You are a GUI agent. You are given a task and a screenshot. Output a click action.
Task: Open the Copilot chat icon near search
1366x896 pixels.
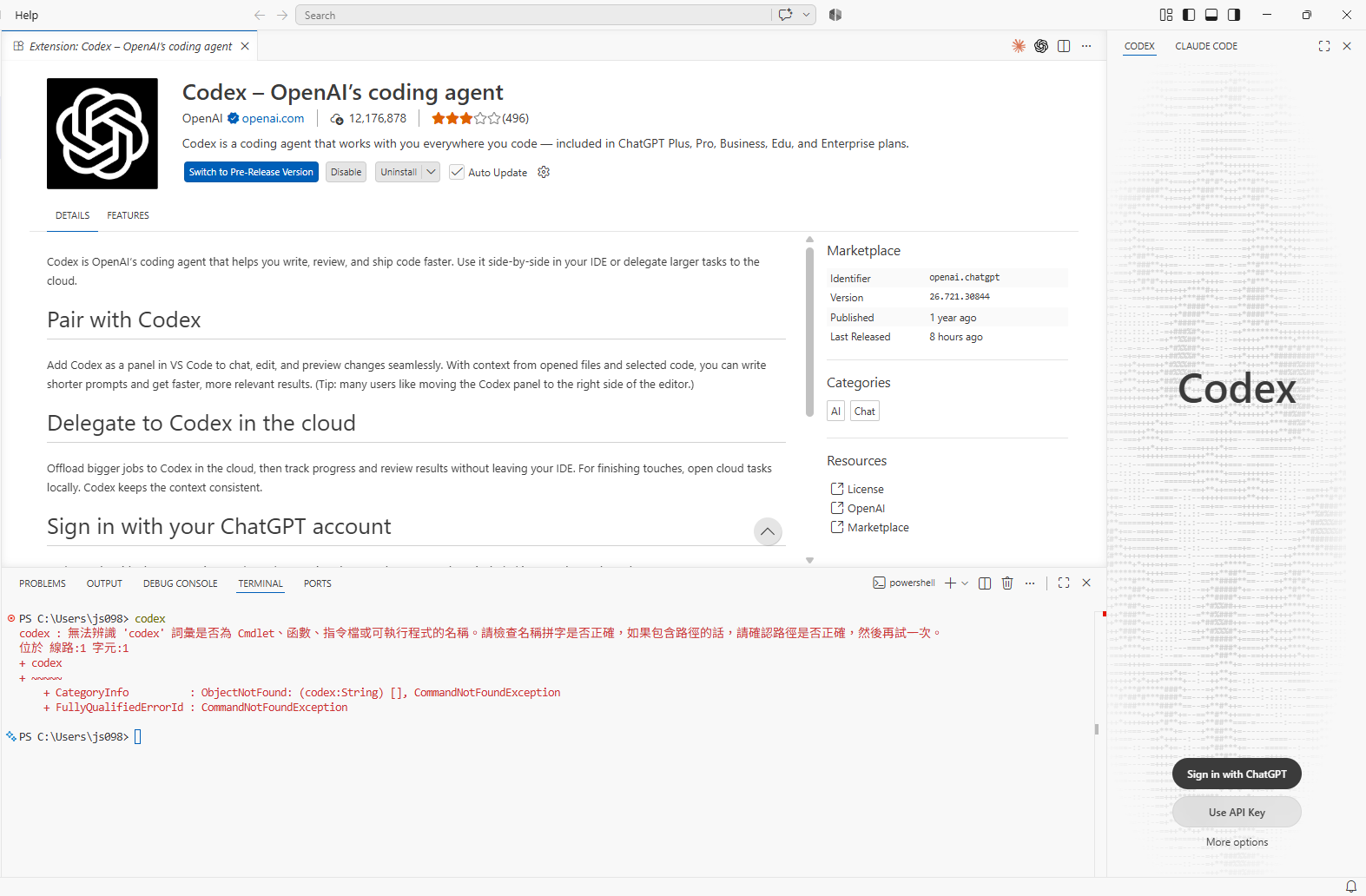[x=785, y=15]
